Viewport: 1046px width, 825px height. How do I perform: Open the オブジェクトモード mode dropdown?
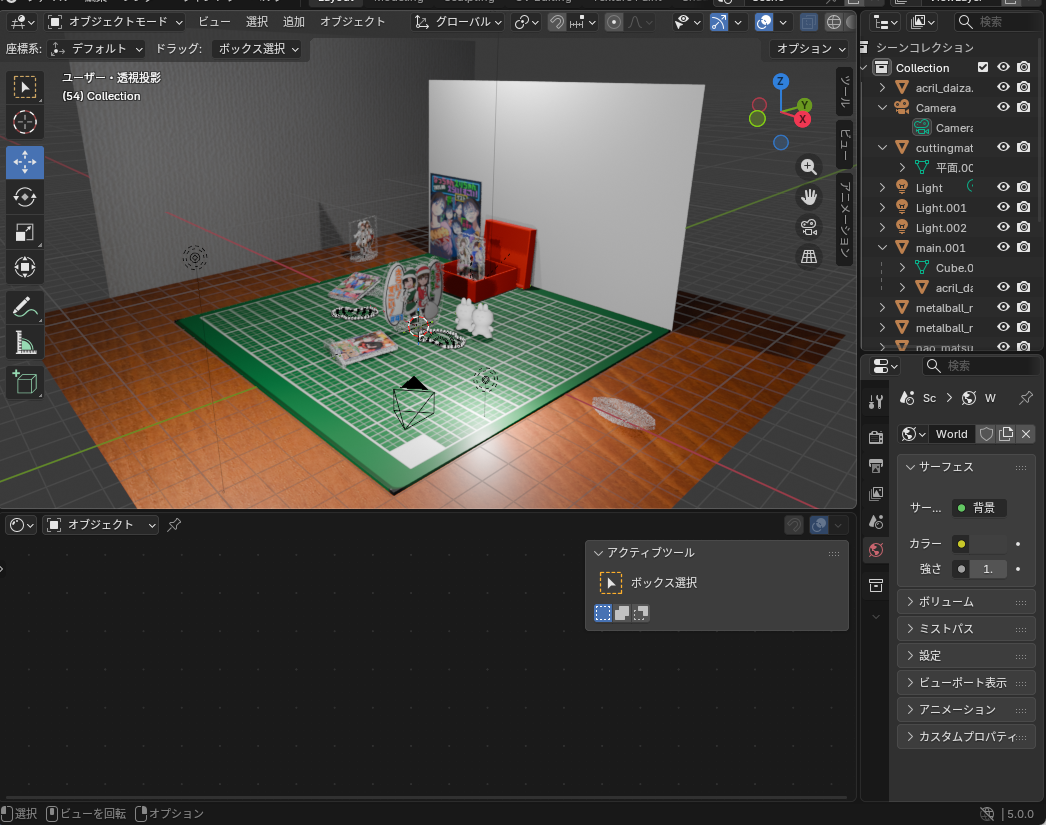tap(115, 21)
